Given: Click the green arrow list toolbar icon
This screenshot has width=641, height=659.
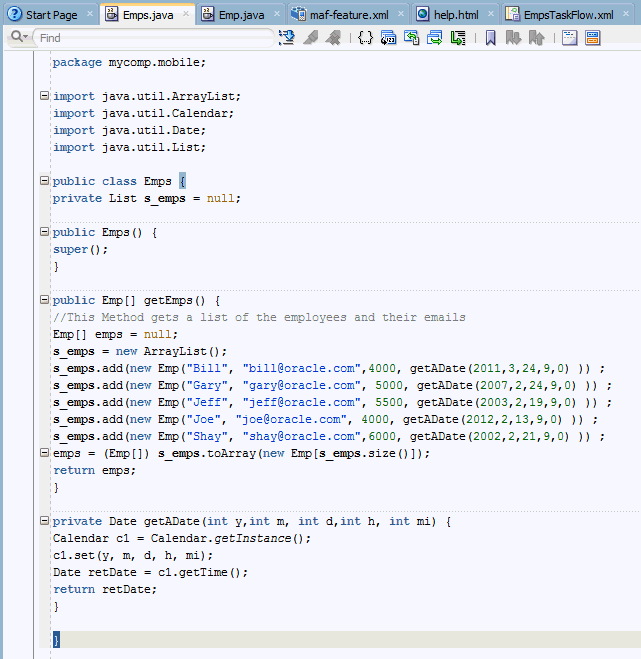Looking at the screenshot, I should (458, 38).
